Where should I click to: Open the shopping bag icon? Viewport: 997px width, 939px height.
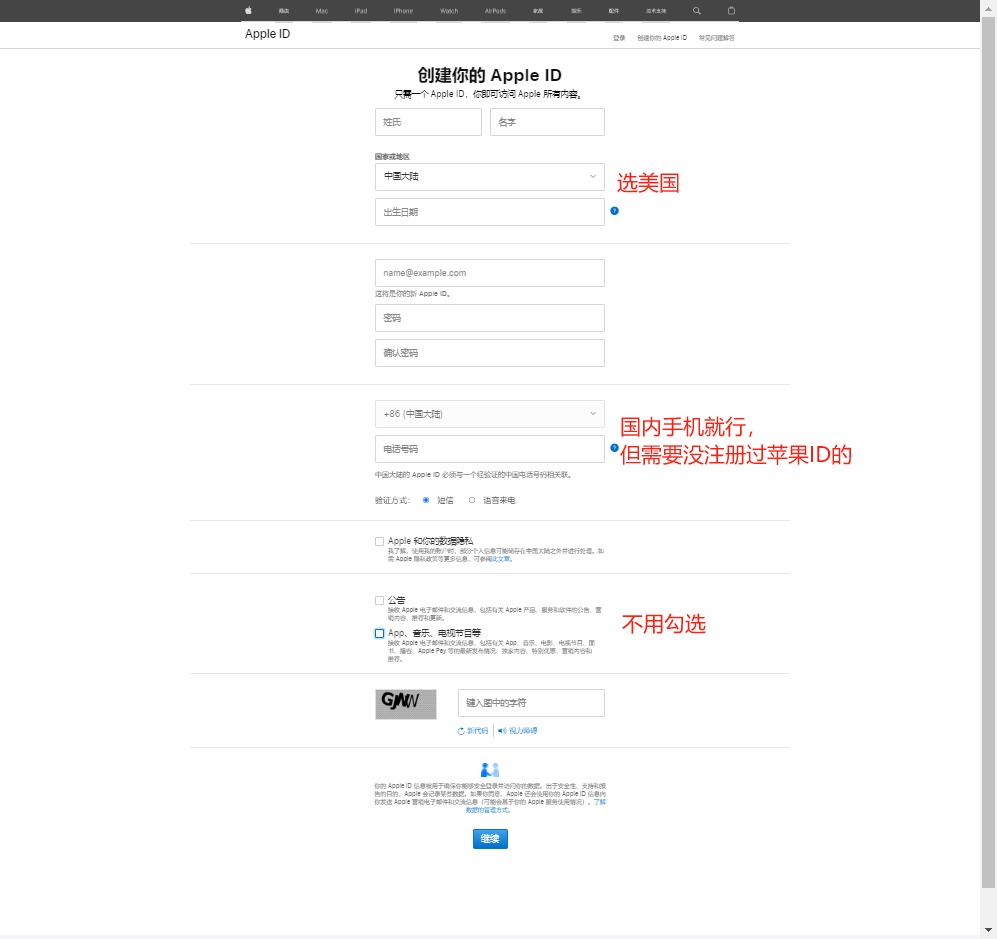click(731, 10)
